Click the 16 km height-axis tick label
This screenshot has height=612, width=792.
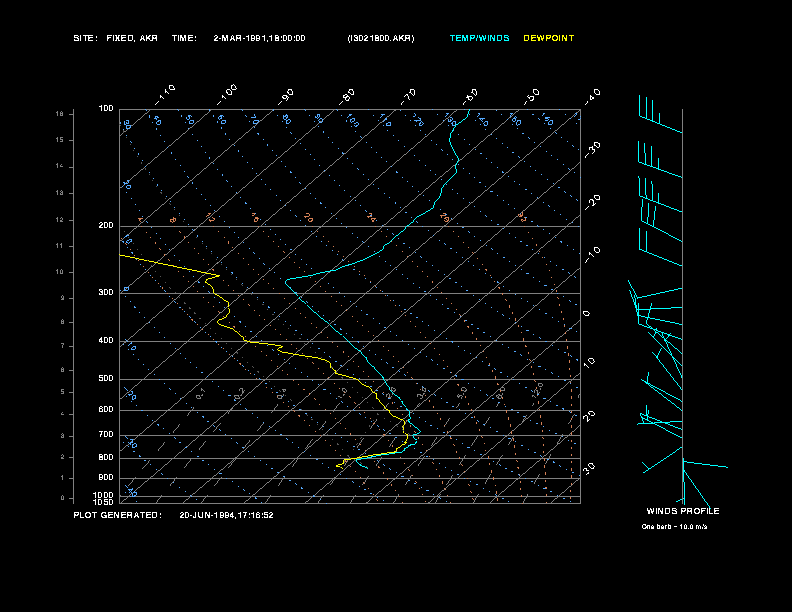[60, 114]
